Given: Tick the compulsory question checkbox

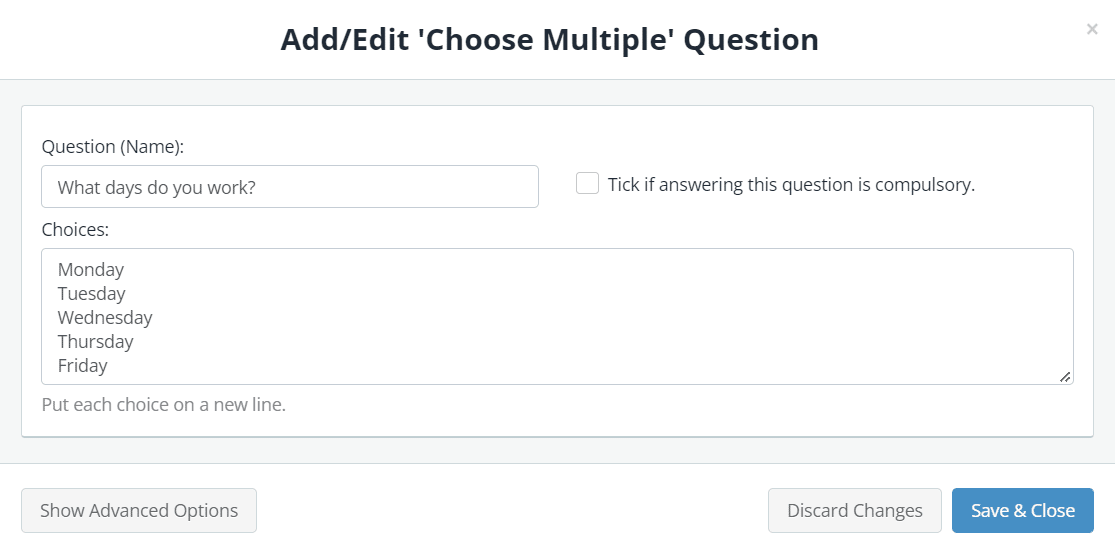Looking at the screenshot, I should (587, 183).
